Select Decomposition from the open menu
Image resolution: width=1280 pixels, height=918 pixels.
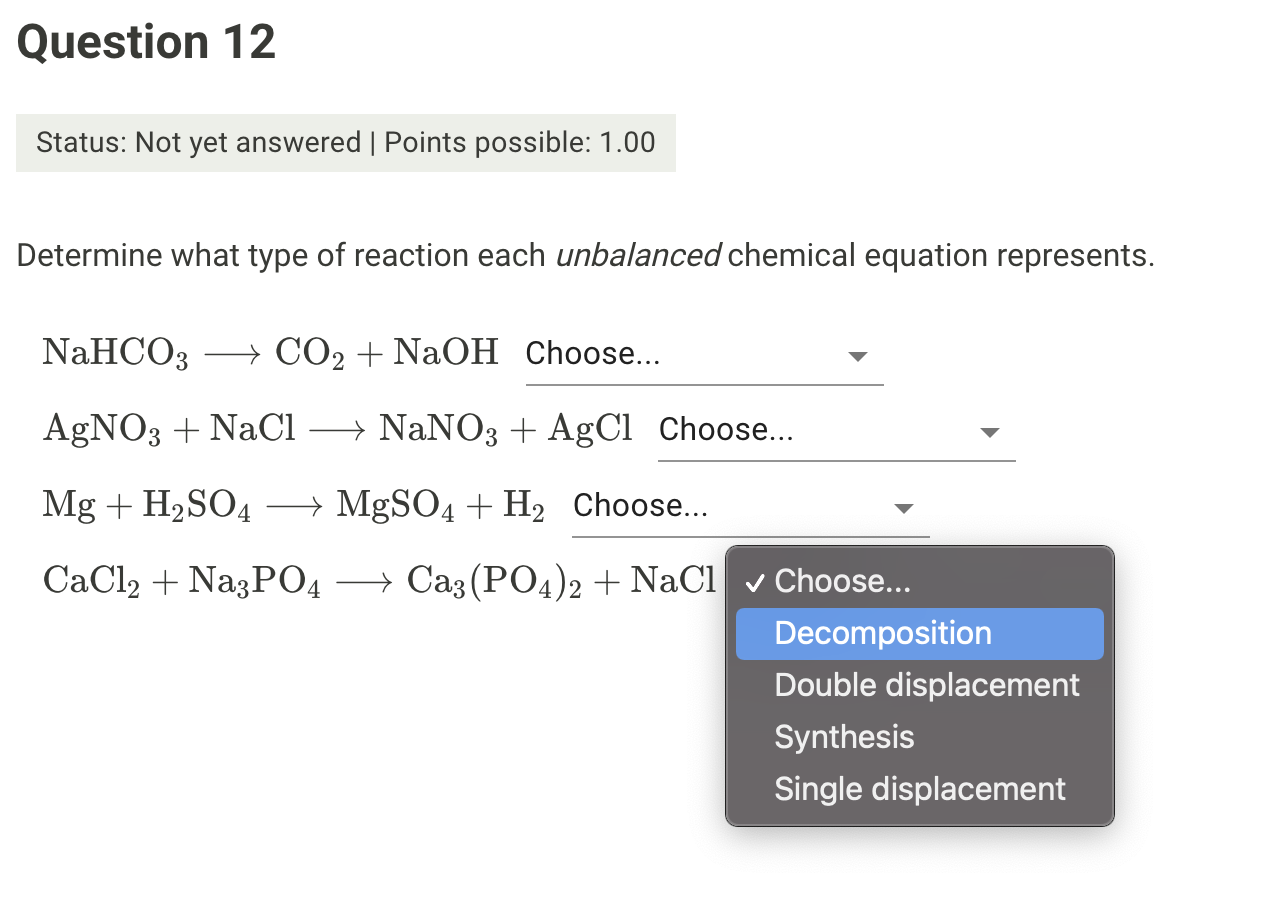click(883, 633)
